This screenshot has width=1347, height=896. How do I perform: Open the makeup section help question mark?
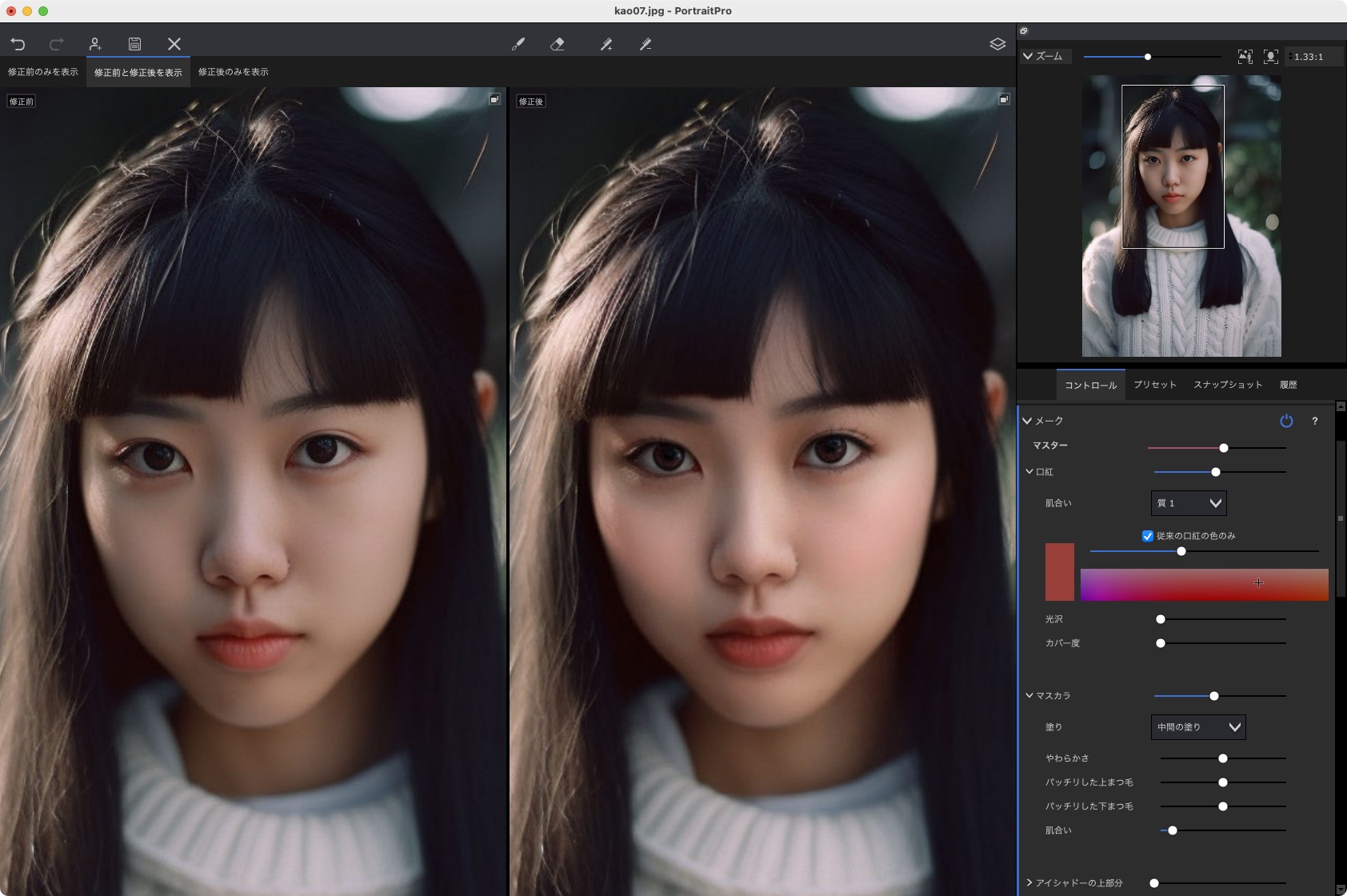pyautogui.click(x=1315, y=421)
